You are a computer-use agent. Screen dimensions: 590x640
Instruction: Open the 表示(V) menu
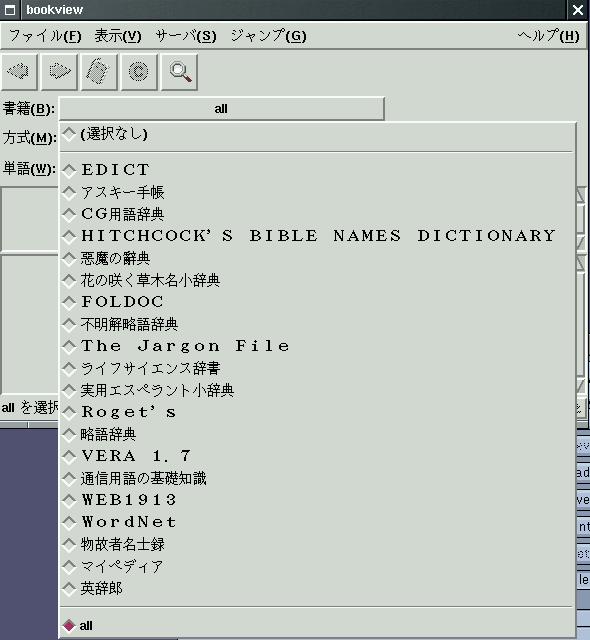[118, 36]
